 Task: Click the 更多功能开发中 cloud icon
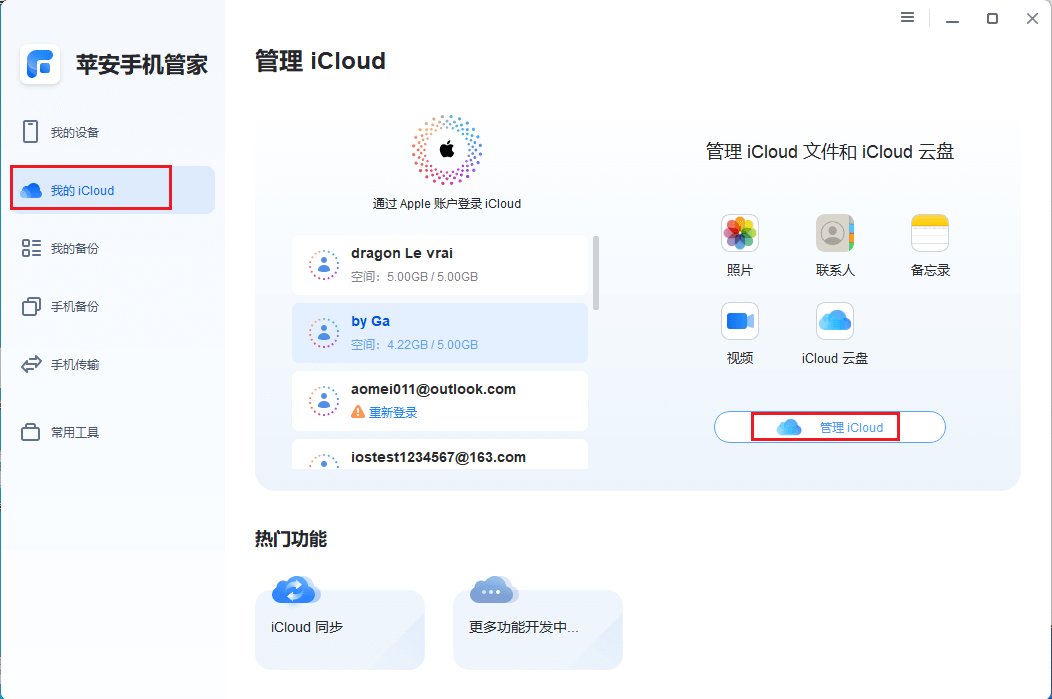coord(491,592)
